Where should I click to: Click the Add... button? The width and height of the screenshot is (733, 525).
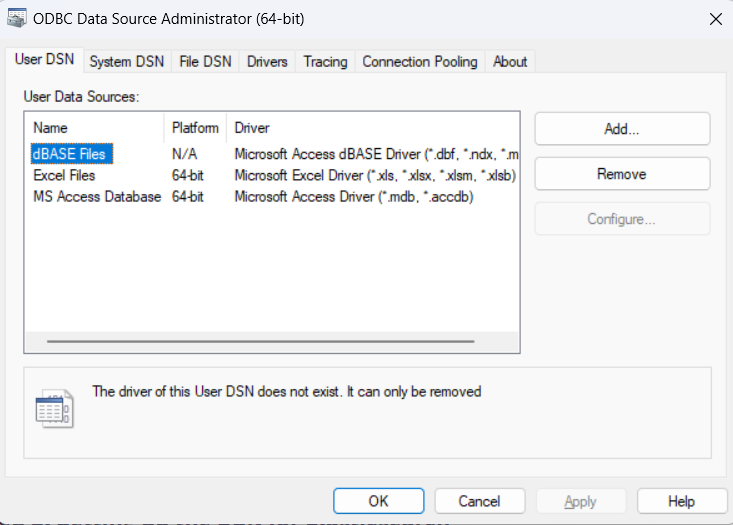point(622,129)
